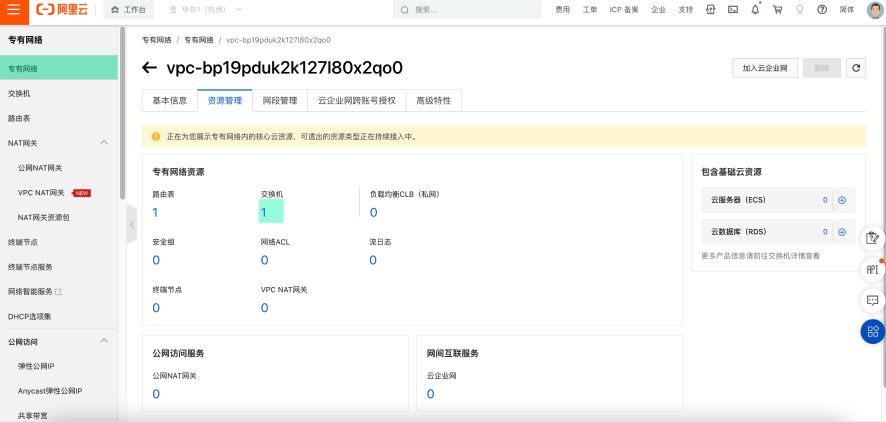Open the shopping cart icon
This screenshot has height=422, width=886.
click(x=777, y=9)
